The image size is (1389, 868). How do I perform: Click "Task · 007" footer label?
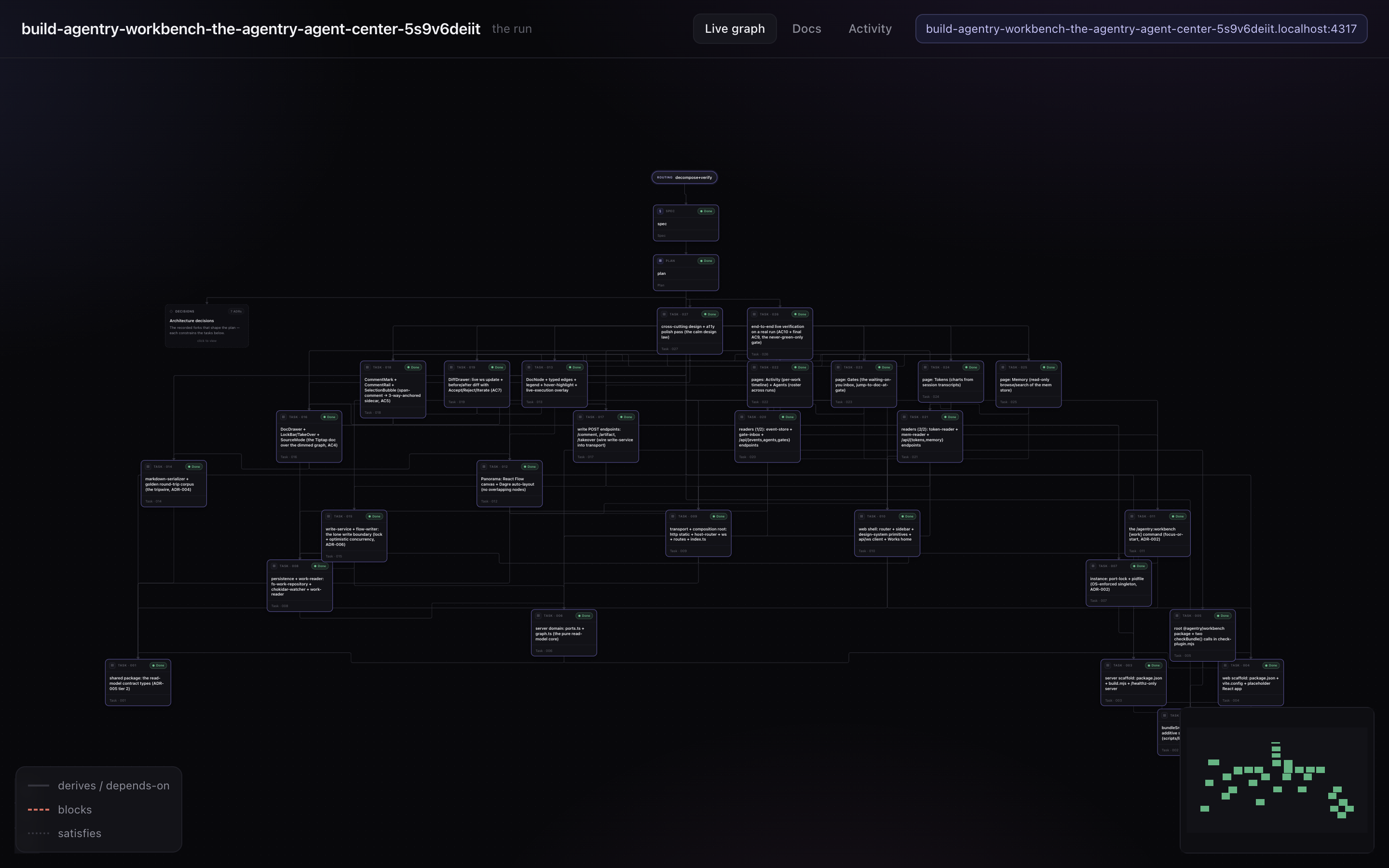(x=1099, y=600)
